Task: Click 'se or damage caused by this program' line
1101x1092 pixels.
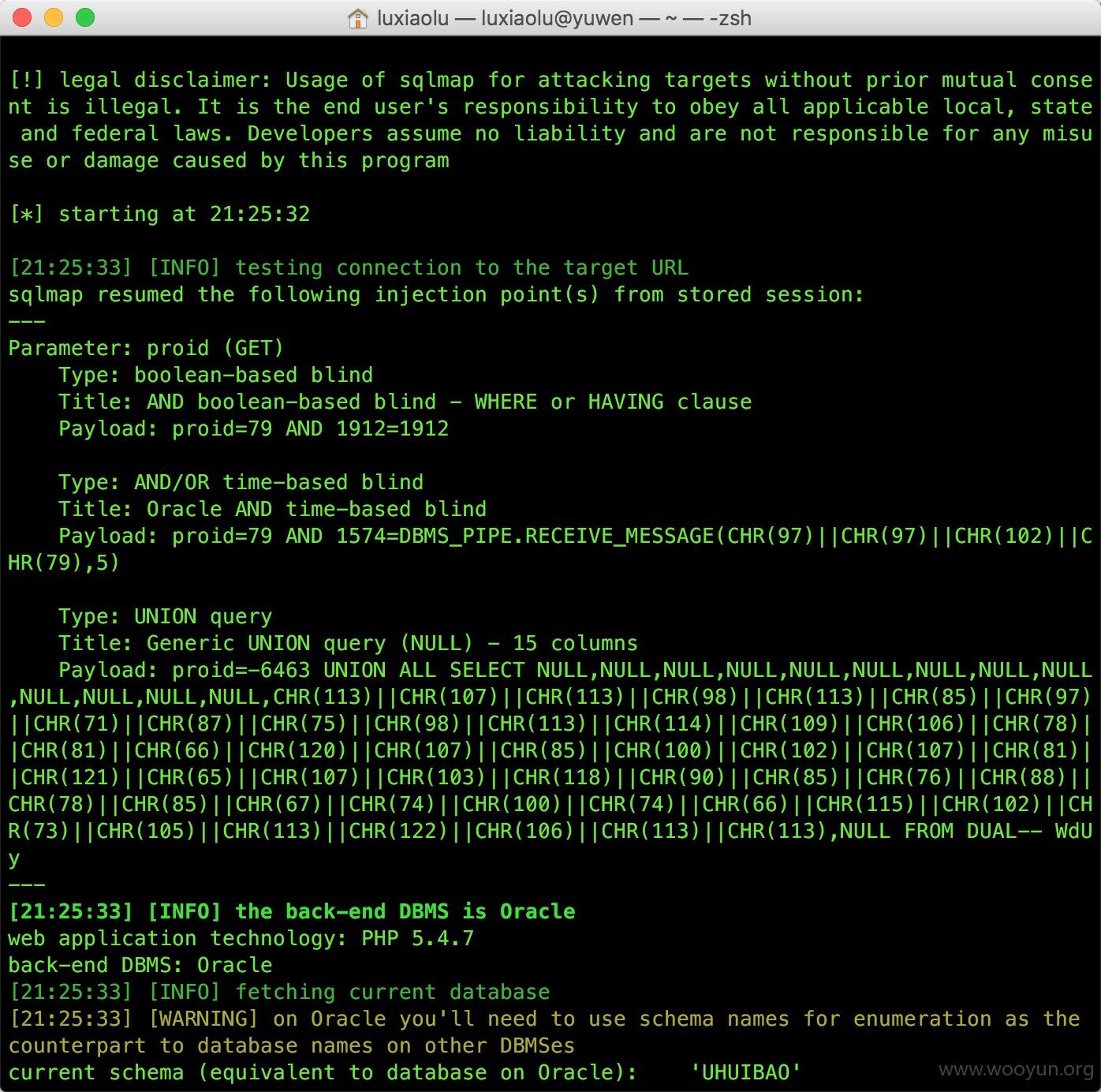Action: coord(229,160)
